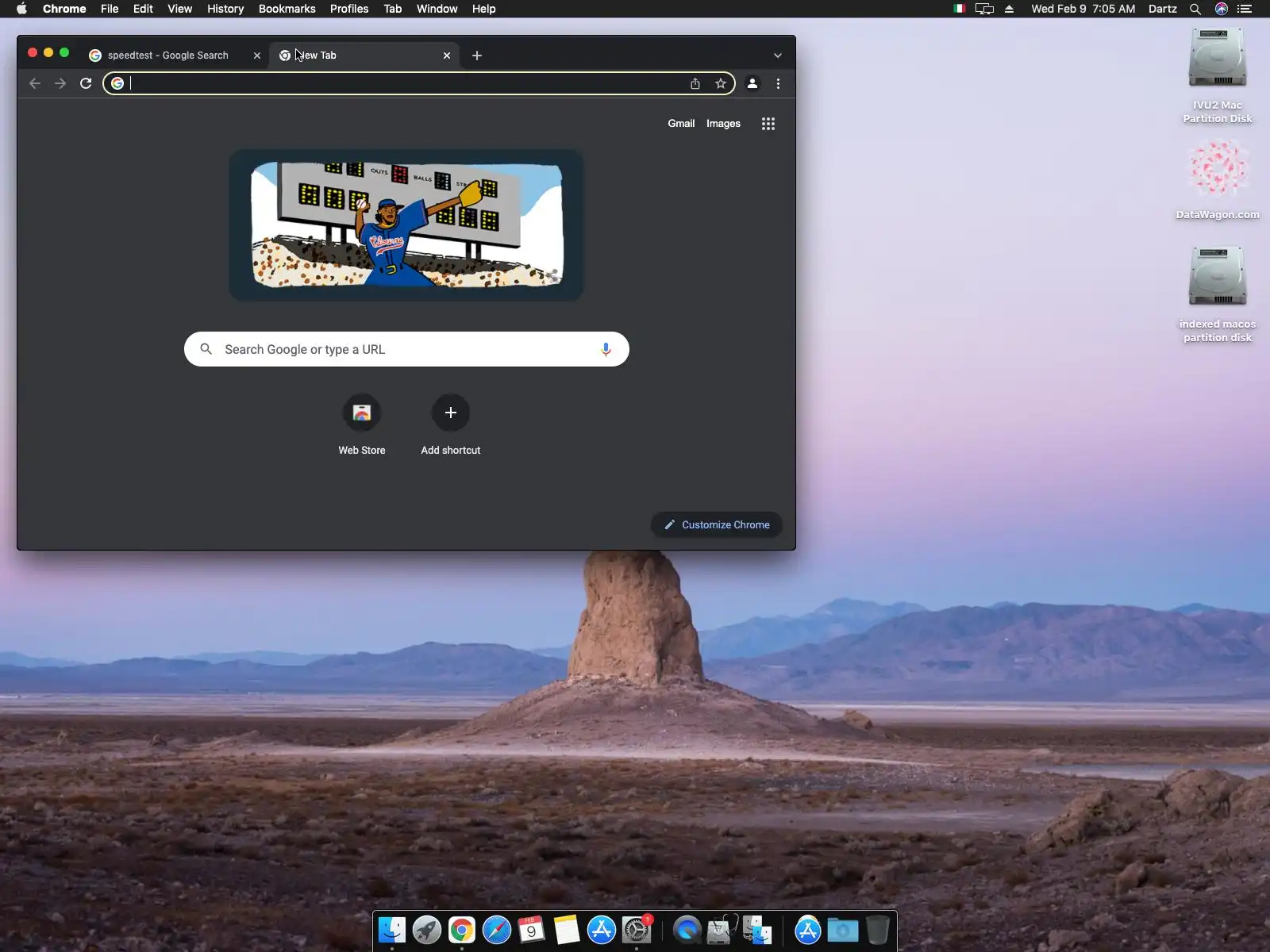Open the File menu

coord(110,9)
